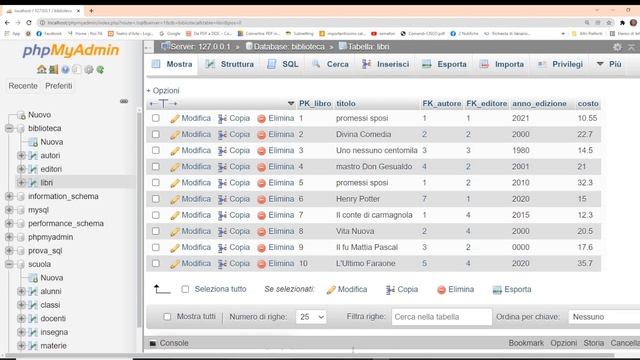The image size is (640, 360).
Task: Check the box for row PK_libro 1
Action: pos(156,118)
